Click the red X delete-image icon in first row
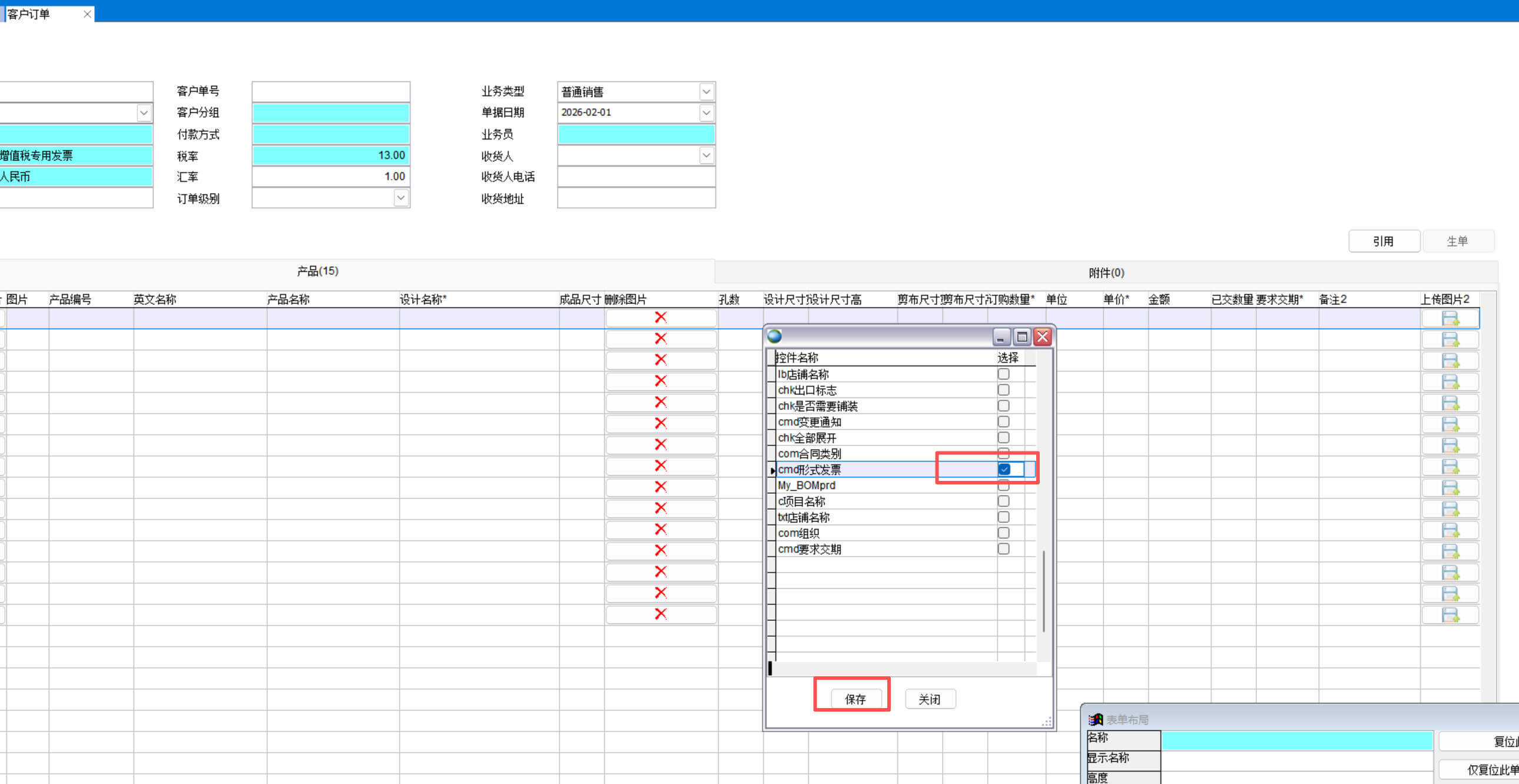This screenshot has height=784, width=1519. 661,318
